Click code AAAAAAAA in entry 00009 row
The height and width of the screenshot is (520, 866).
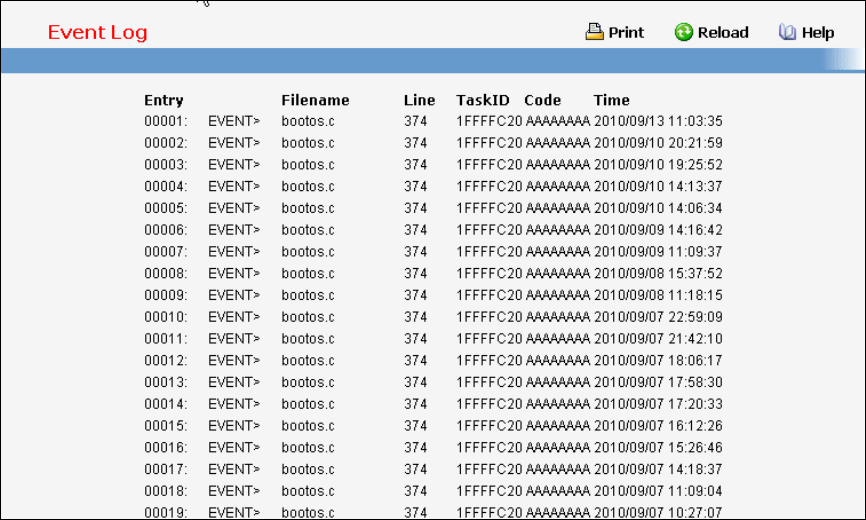[x=558, y=295]
